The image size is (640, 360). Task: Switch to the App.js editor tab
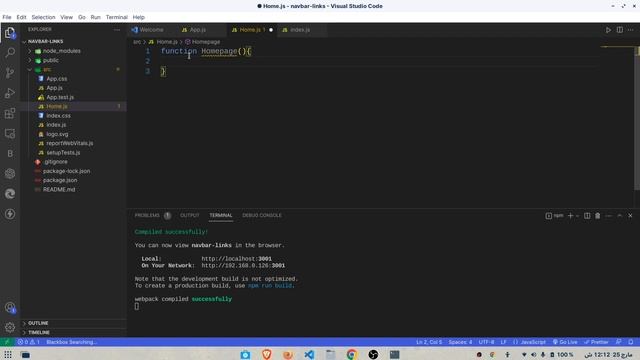(x=198, y=30)
